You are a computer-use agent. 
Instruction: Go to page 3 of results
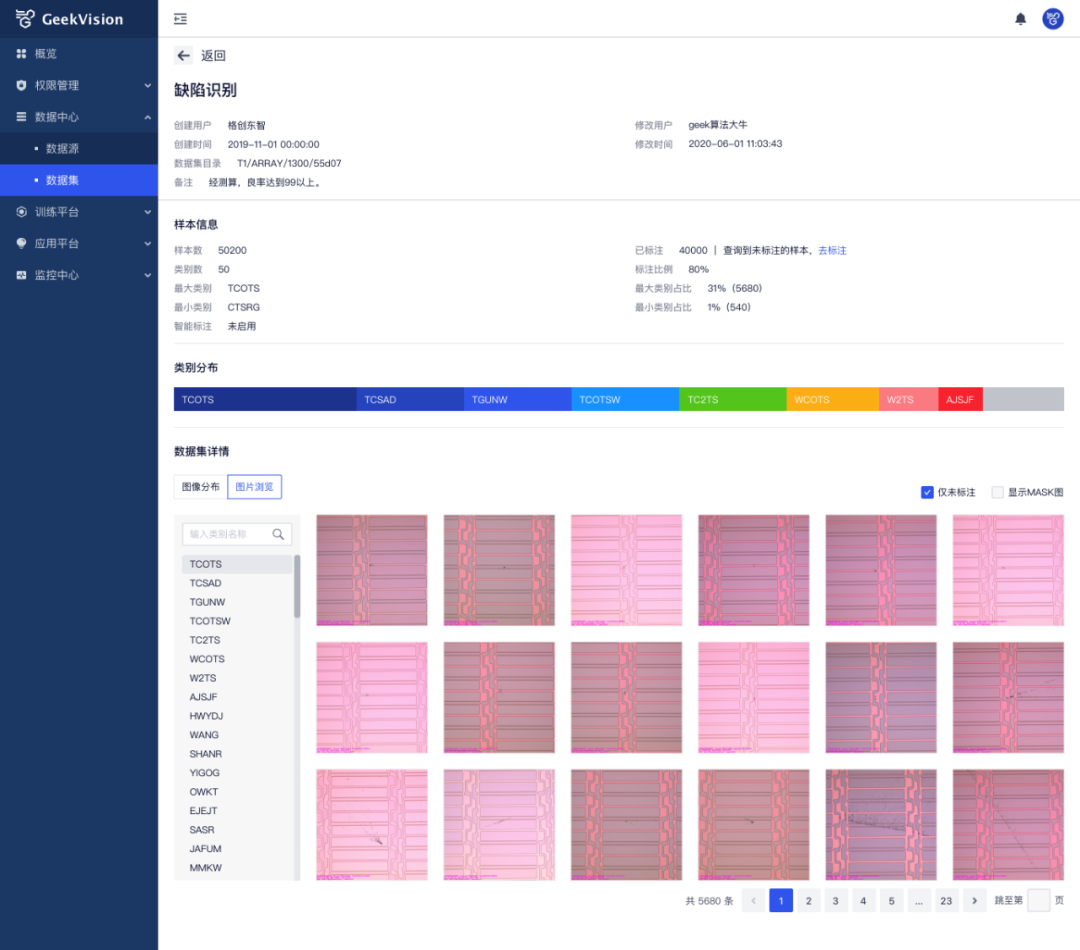pyautogui.click(x=835, y=901)
